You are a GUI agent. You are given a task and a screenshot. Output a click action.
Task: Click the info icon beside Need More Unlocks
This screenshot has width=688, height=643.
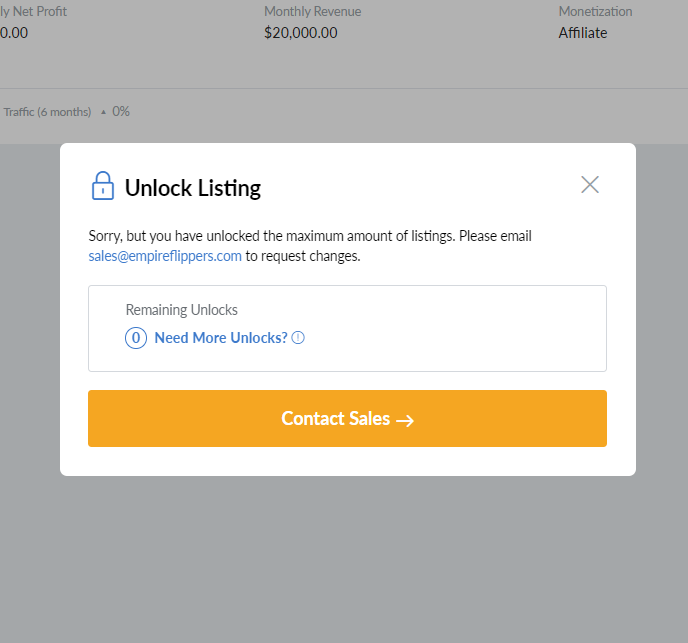coord(298,338)
